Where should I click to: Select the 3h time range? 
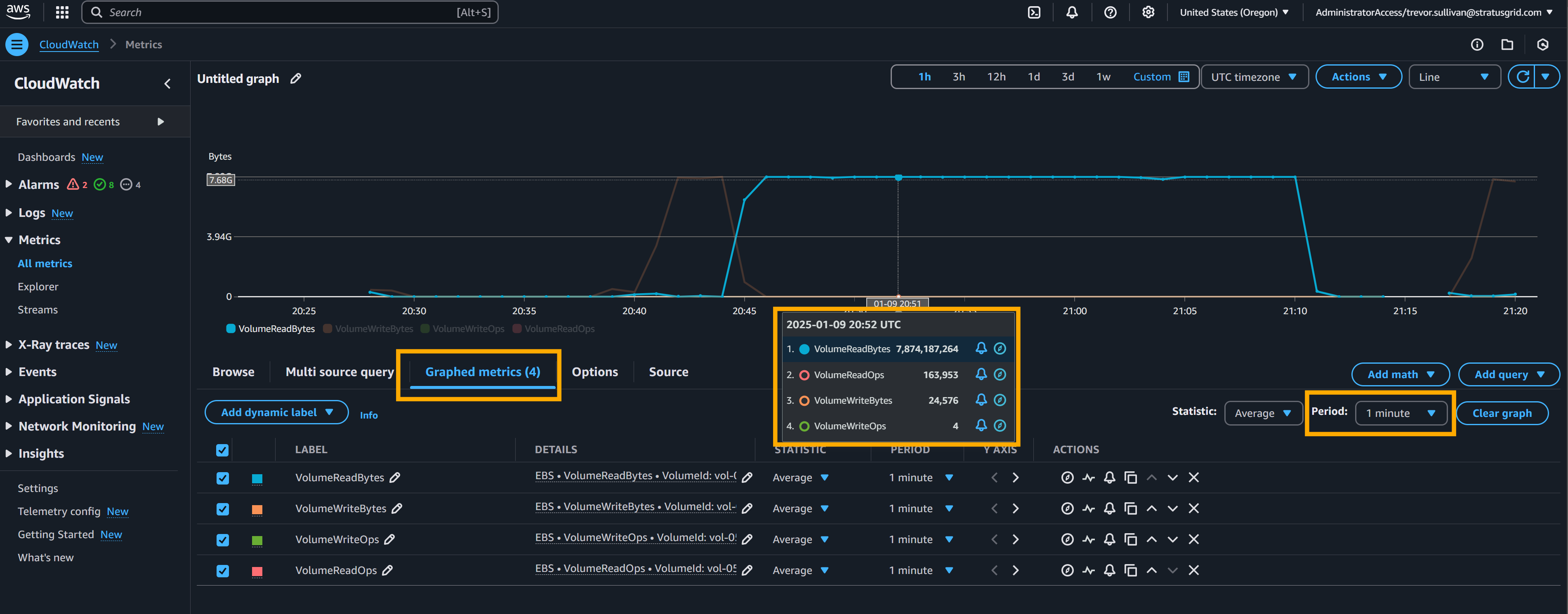(959, 77)
